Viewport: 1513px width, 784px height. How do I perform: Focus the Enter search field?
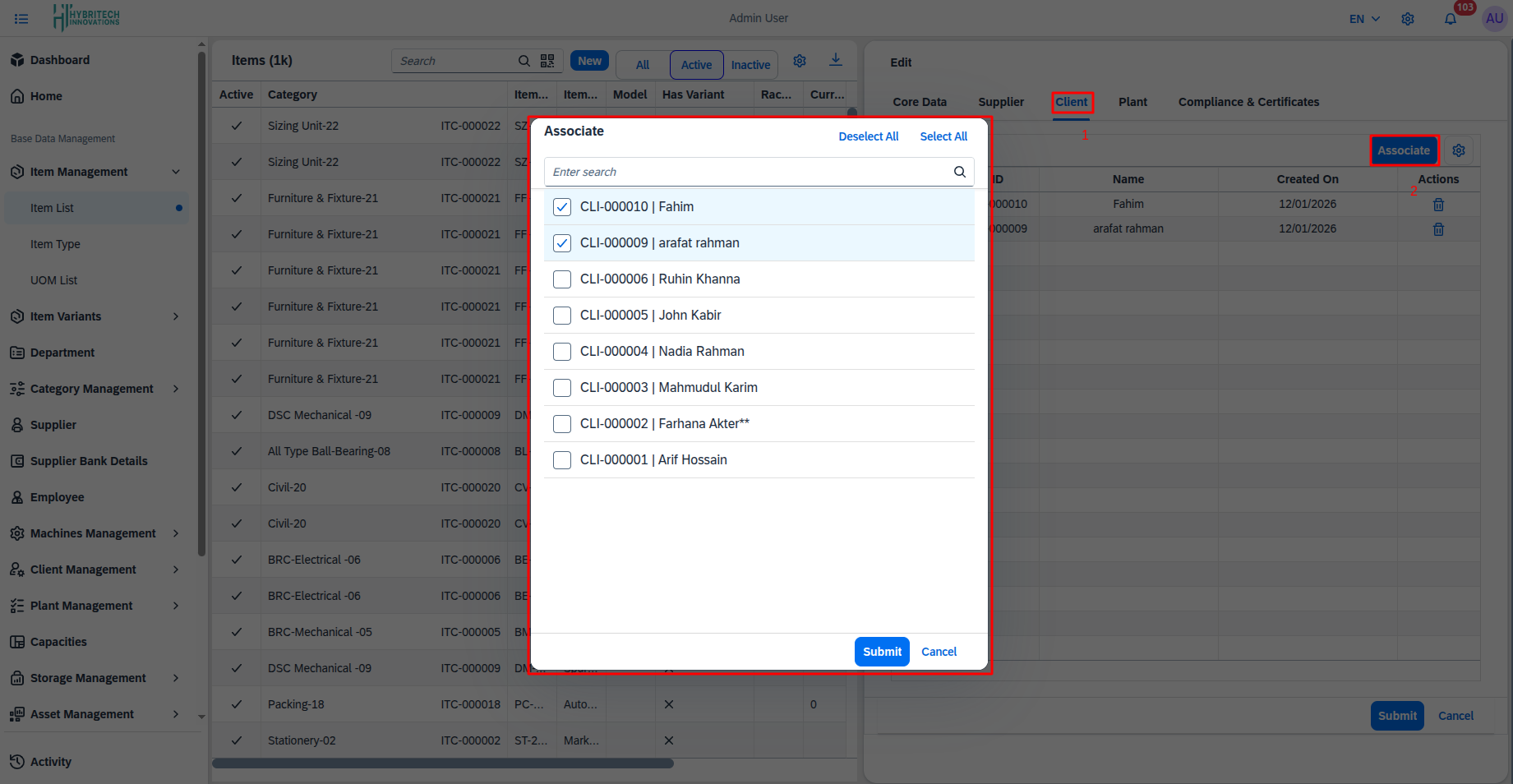(748, 172)
